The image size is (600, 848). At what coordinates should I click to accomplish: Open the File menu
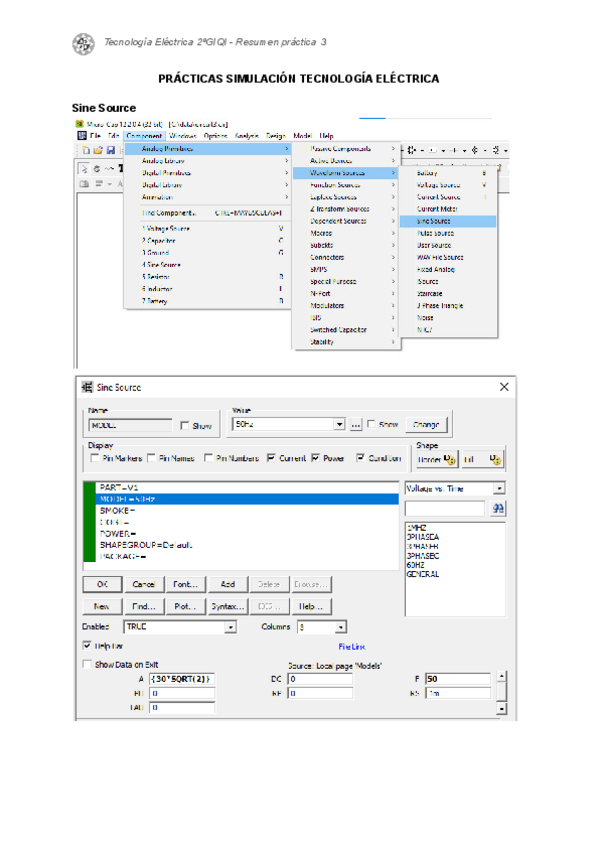95,136
